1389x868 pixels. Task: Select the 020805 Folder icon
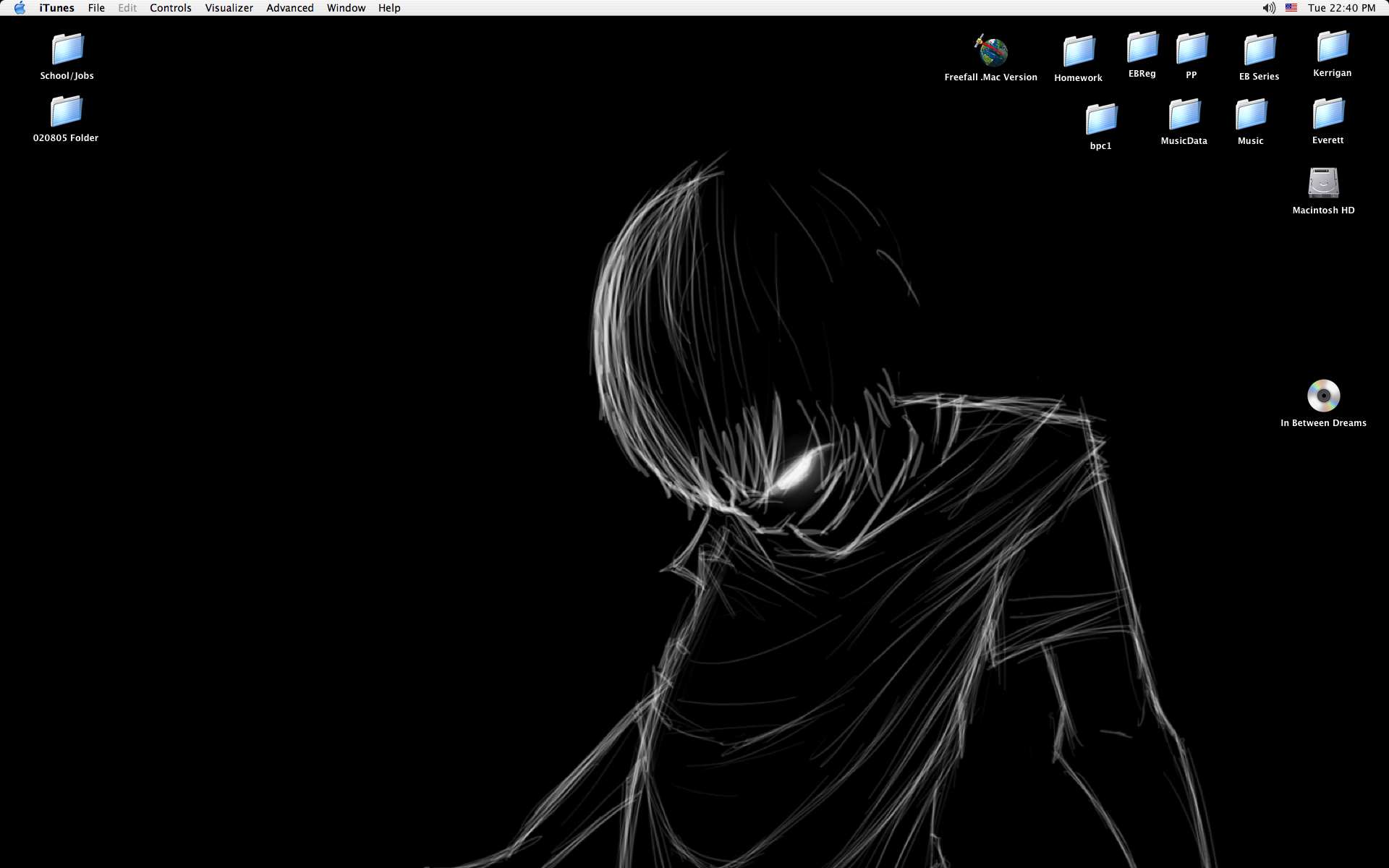pos(66,111)
